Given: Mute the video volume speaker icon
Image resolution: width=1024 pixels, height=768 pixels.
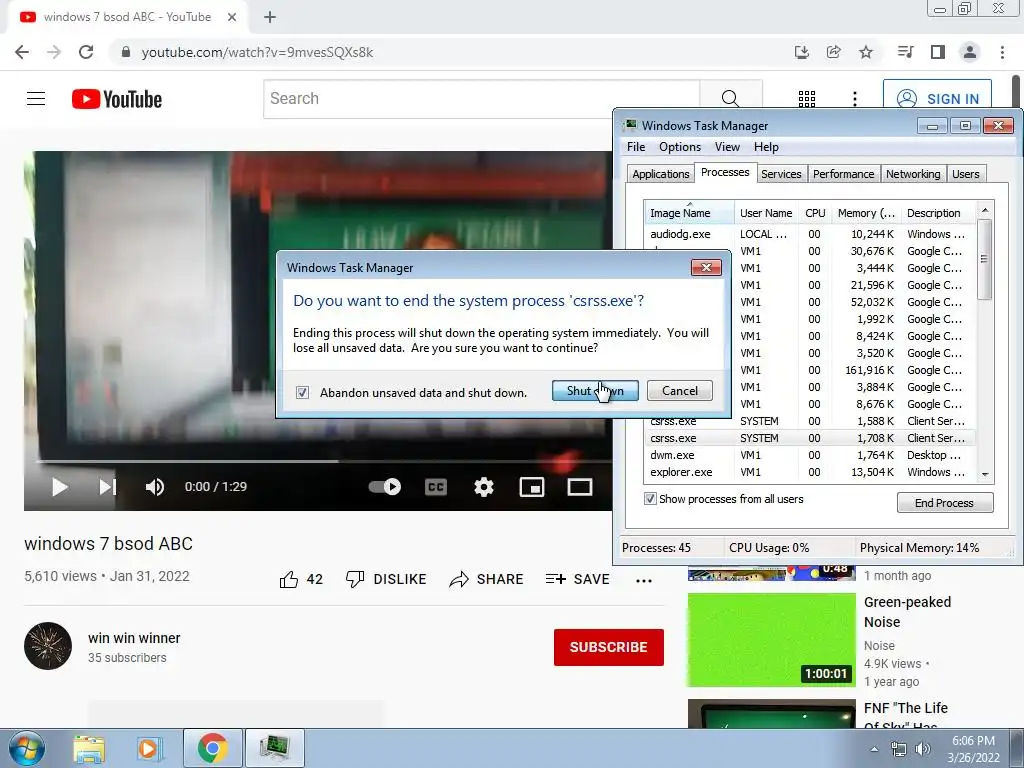Looking at the screenshot, I should tap(155, 487).
